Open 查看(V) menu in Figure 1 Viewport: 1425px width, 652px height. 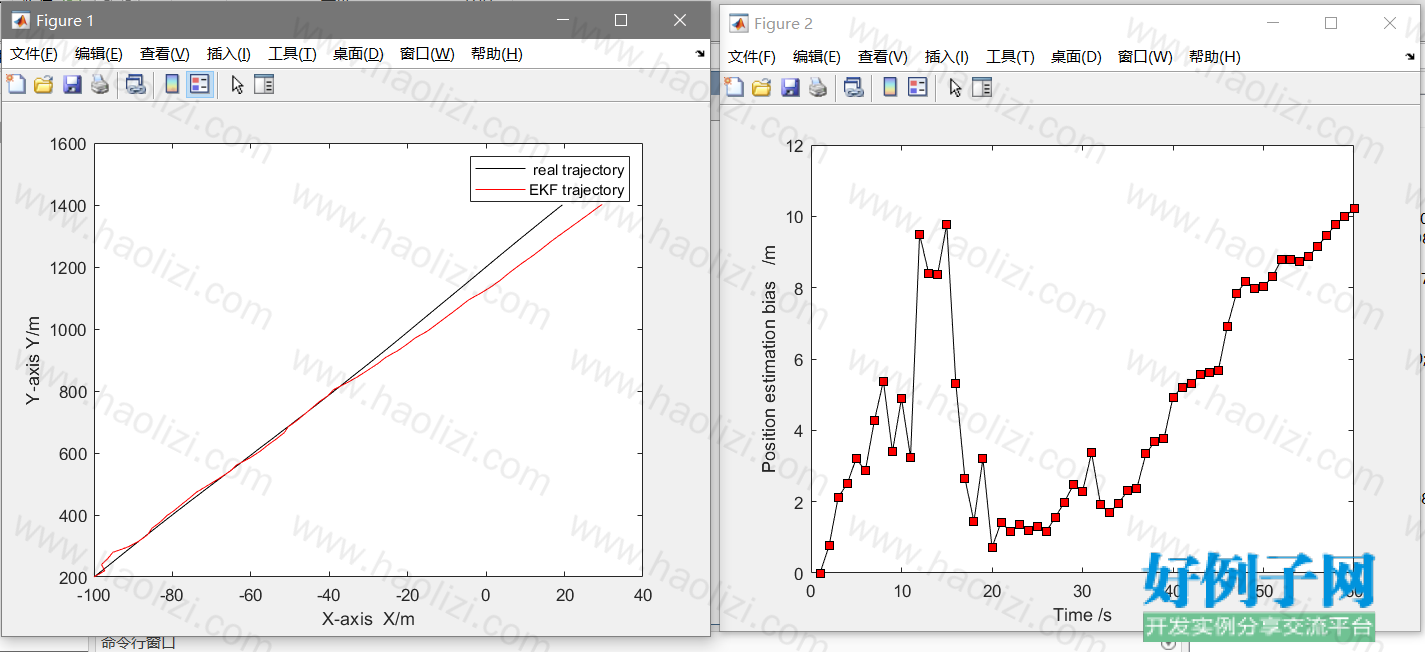164,54
